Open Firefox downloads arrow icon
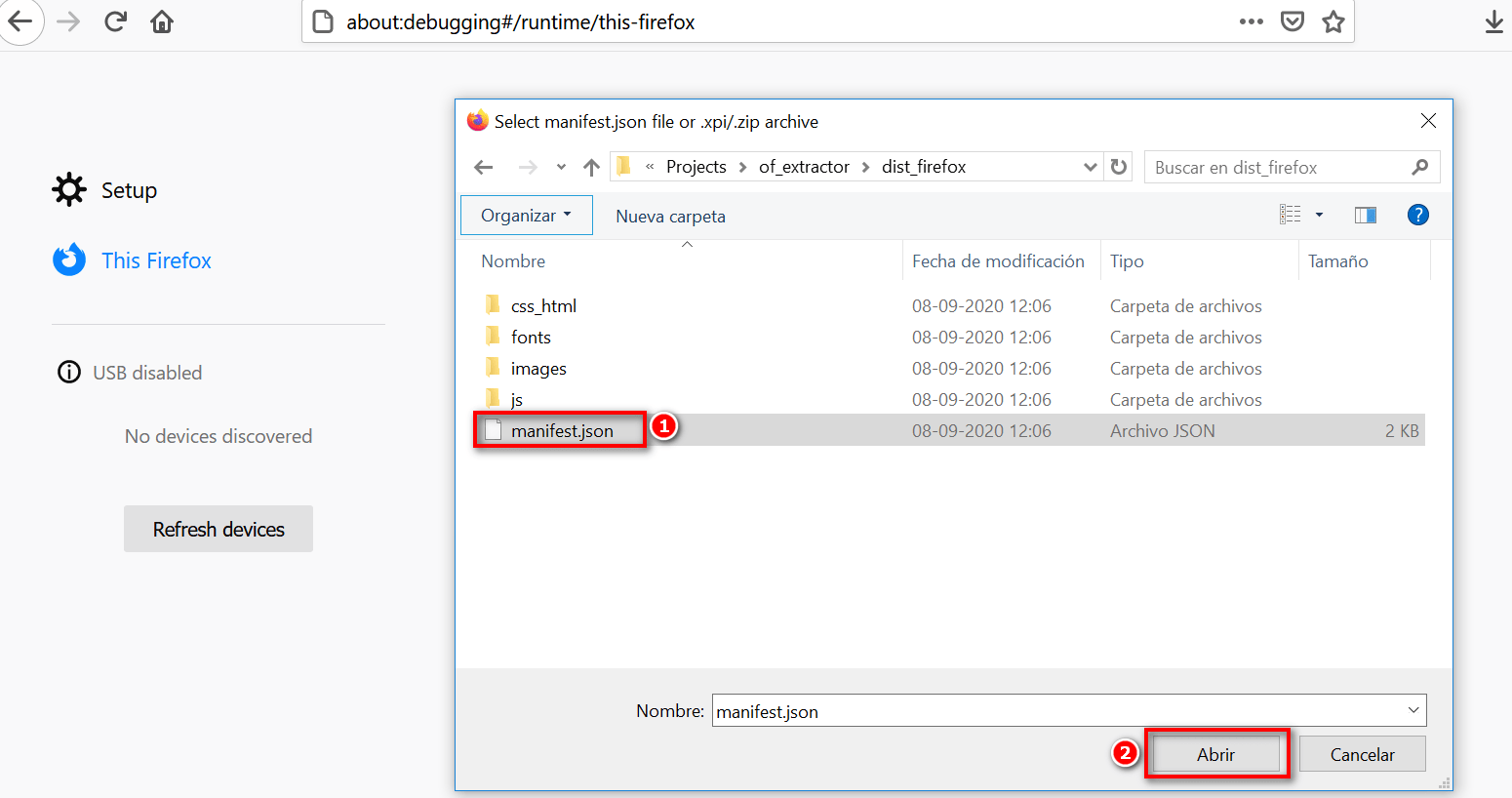Image resolution: width=1512 pixels, height=798 pixels. [x=1493, y=21]
